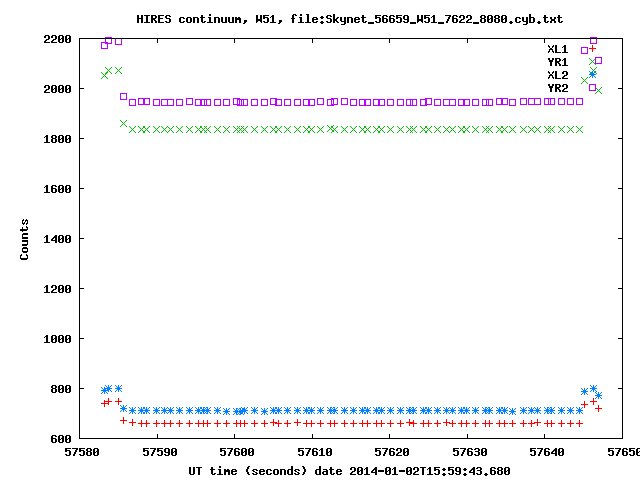Click the x-axis tick value 57610
This screenshot has height=480, width=640.
click(x=314, y=452)
